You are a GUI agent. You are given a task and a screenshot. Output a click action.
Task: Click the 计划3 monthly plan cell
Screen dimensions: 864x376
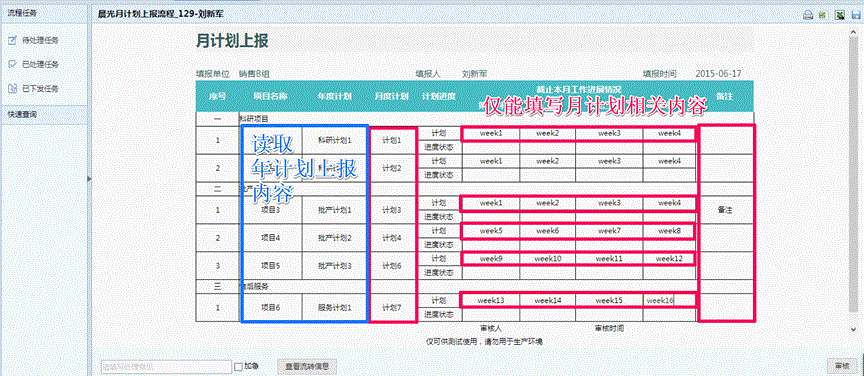[x=392, y=210]
